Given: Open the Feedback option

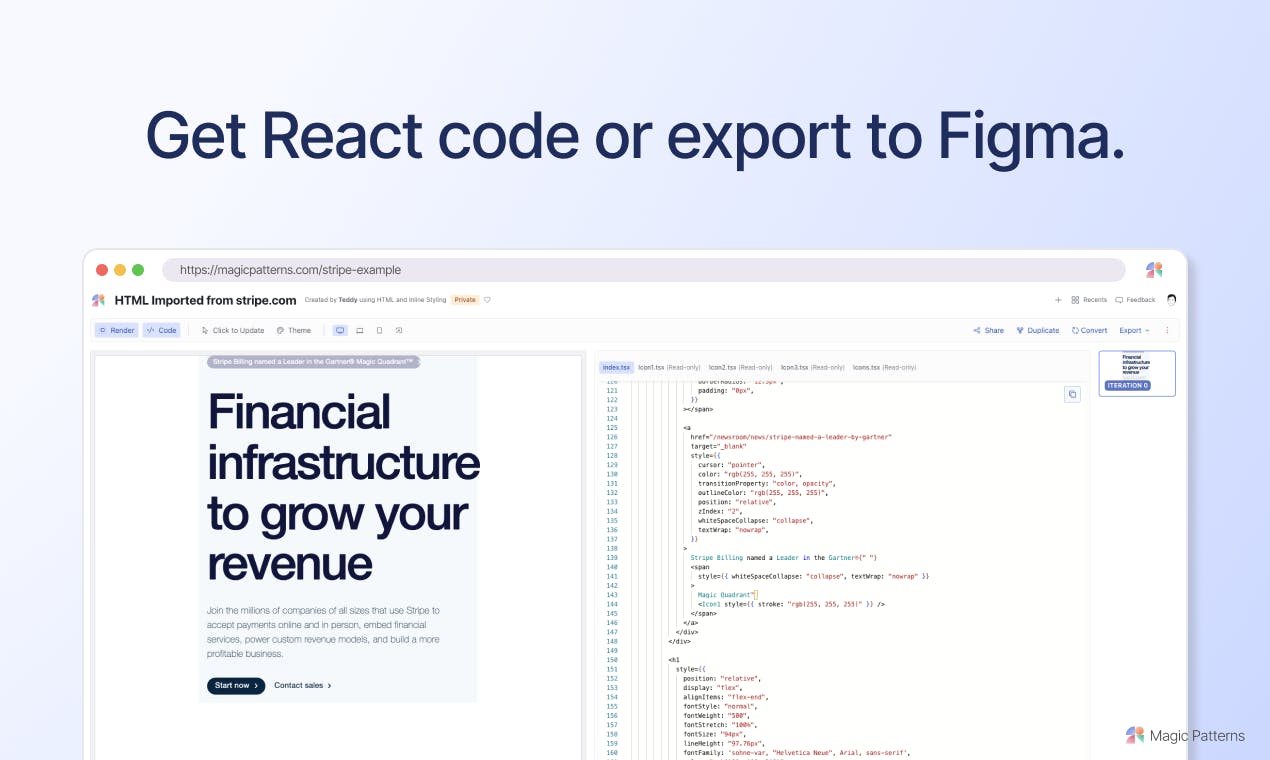Looking at the screenshot, I should 1135,300.
